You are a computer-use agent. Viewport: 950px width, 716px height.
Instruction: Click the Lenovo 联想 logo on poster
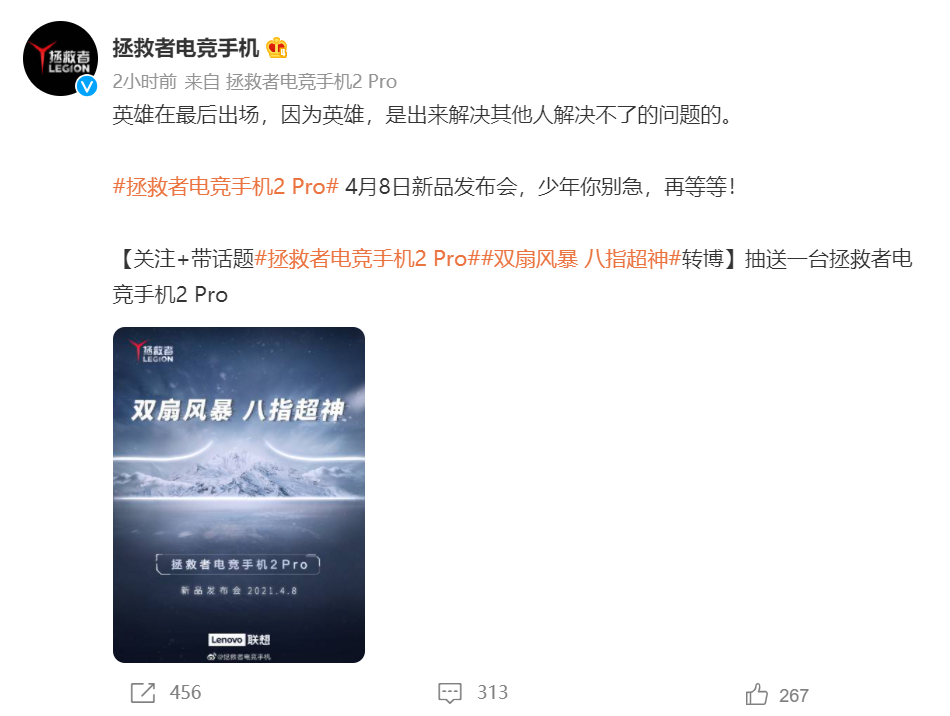click(x=239, y=640)
